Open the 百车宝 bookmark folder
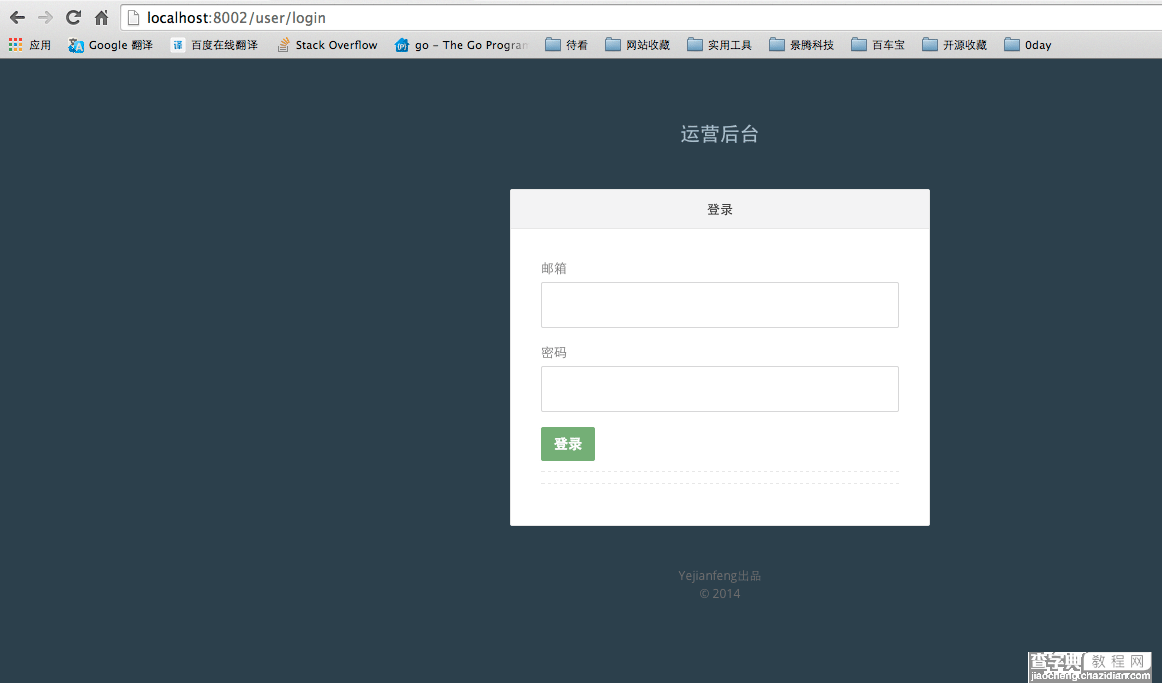The image size is (1162, 683). tap(878, 45)
